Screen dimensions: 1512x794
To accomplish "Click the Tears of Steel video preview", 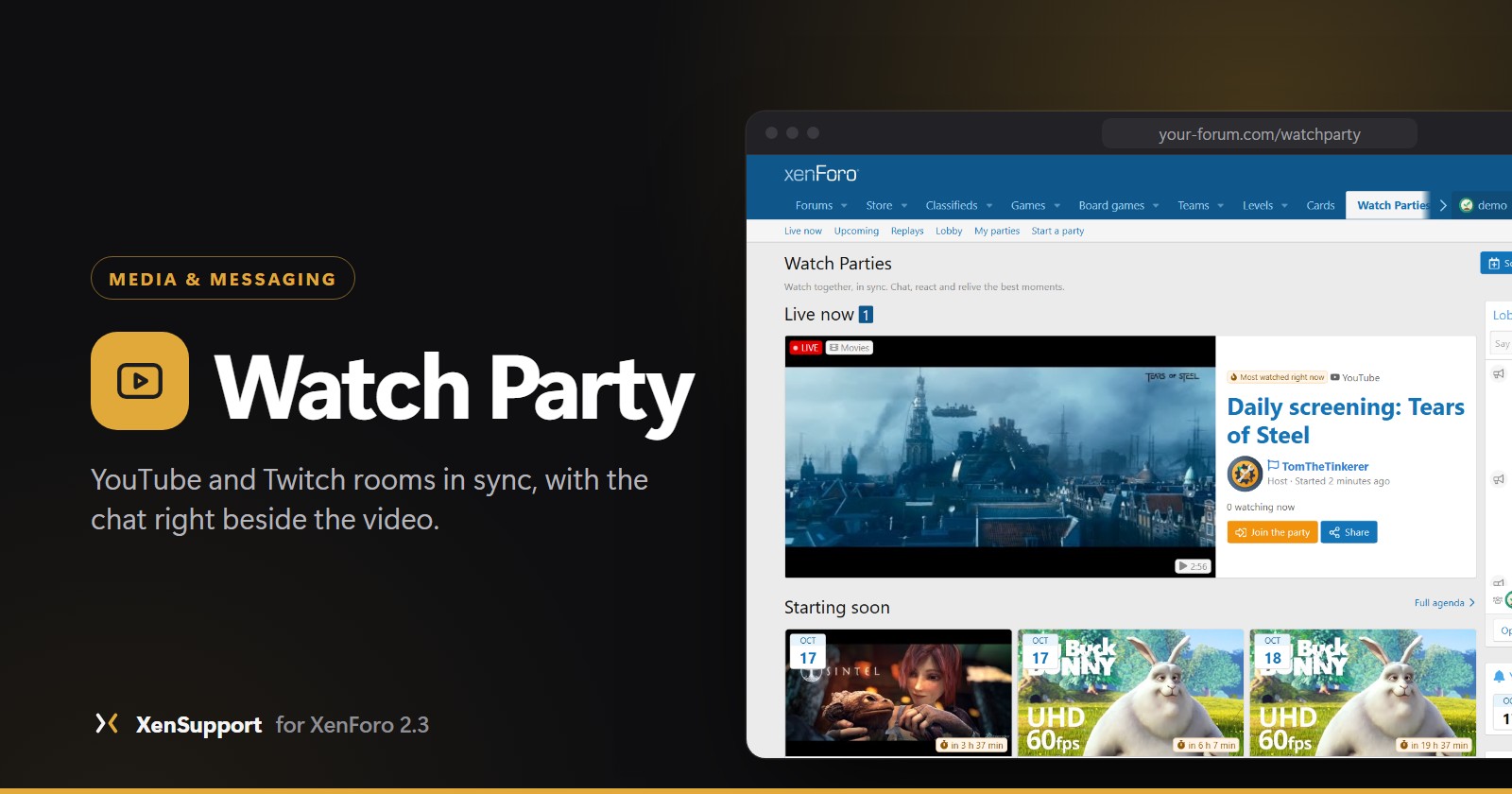I will point(1000,457).
